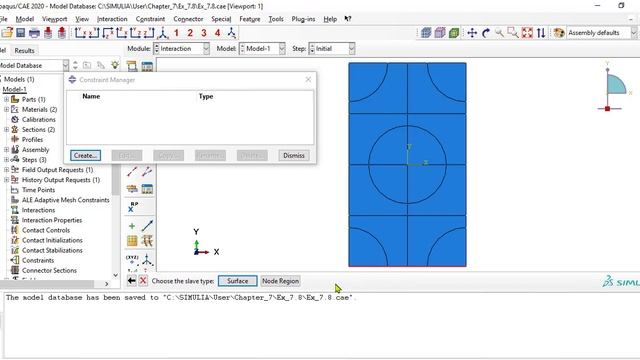
Task: Dismiss the Constraint Manager dialog
Action: click(x=294, y=156)
